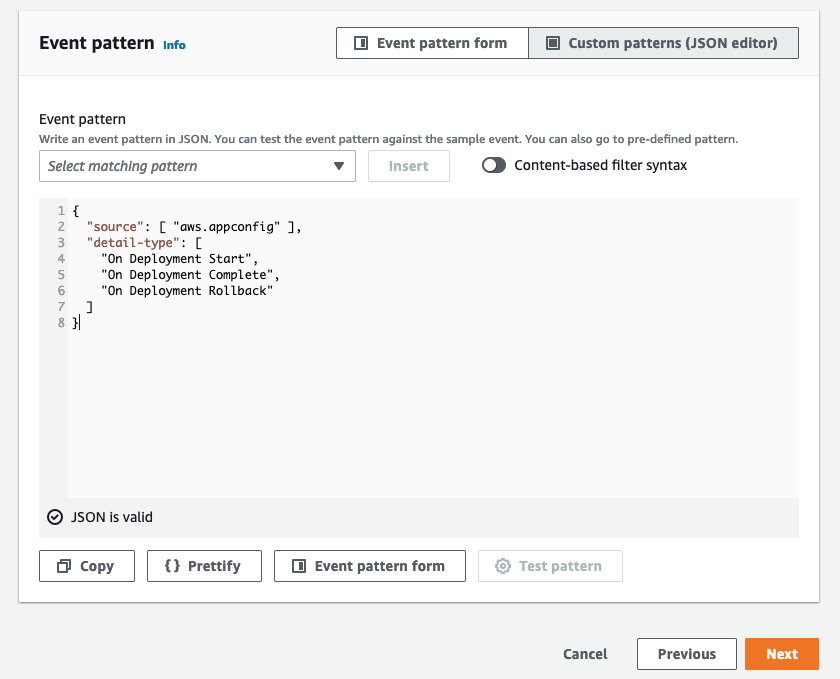Click Cancel to discard changes

585,654
